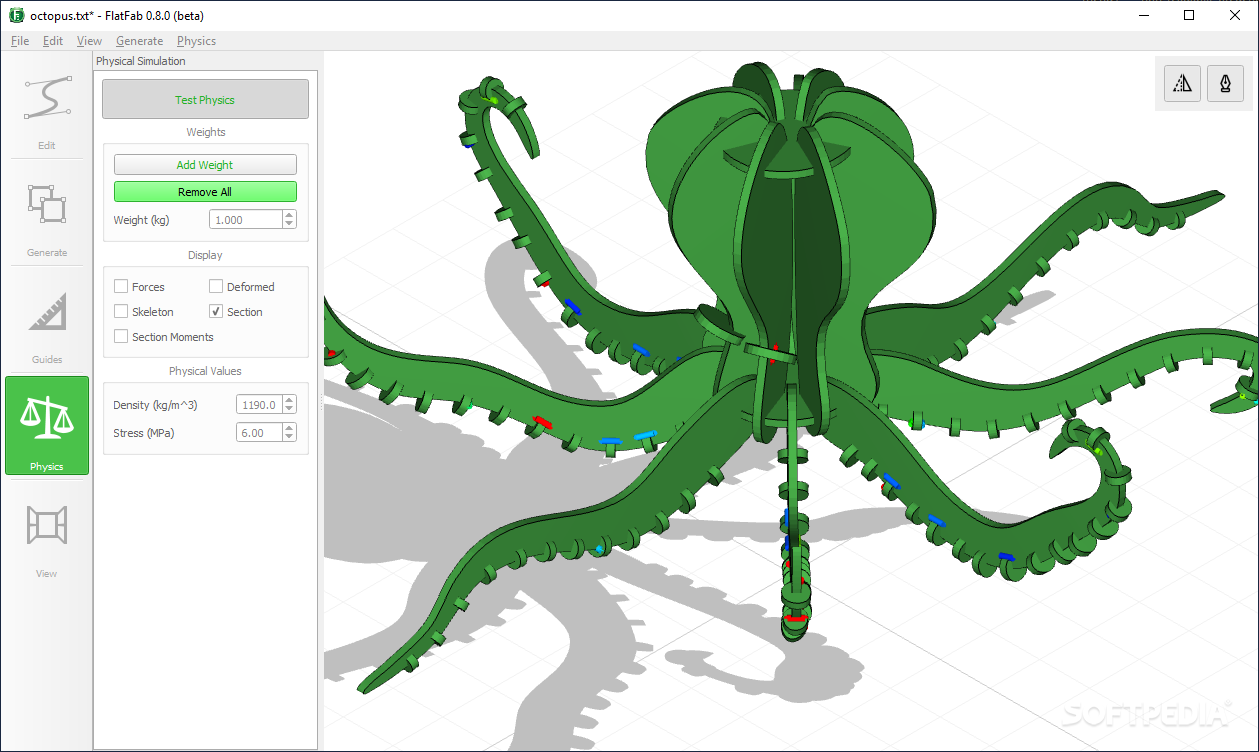Click the Test Physics button

pyautogui.click(x=205, y=100)
